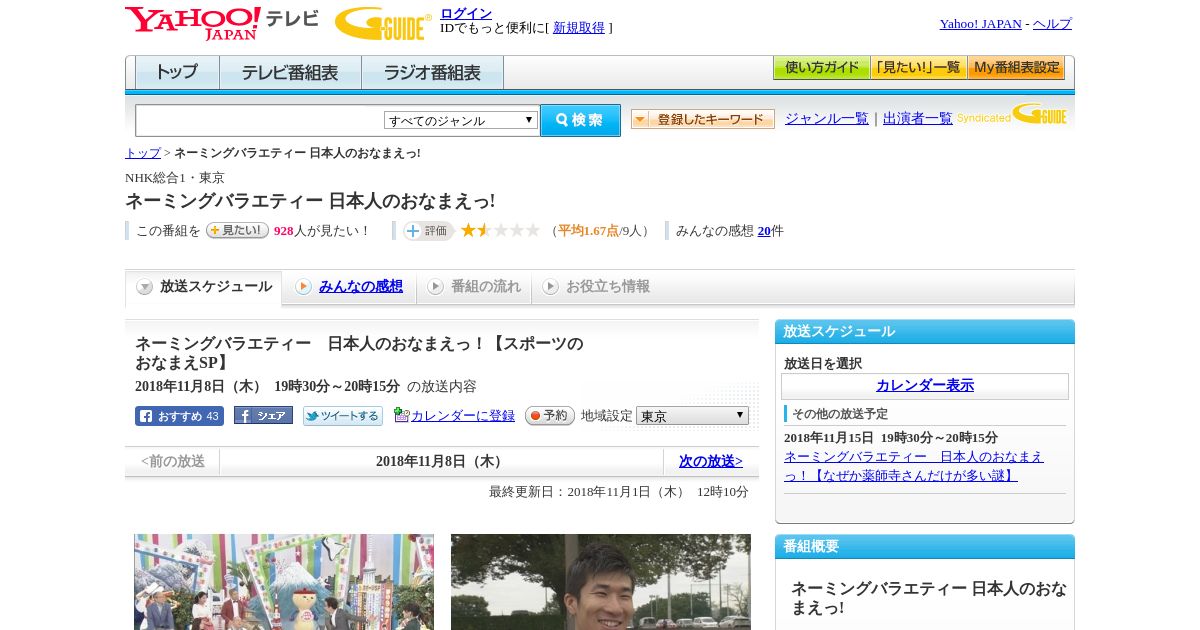Click the 平均1.67点/9人 rating text
This screenshot has width=1200, height=630.
click(x=600, y=231)
